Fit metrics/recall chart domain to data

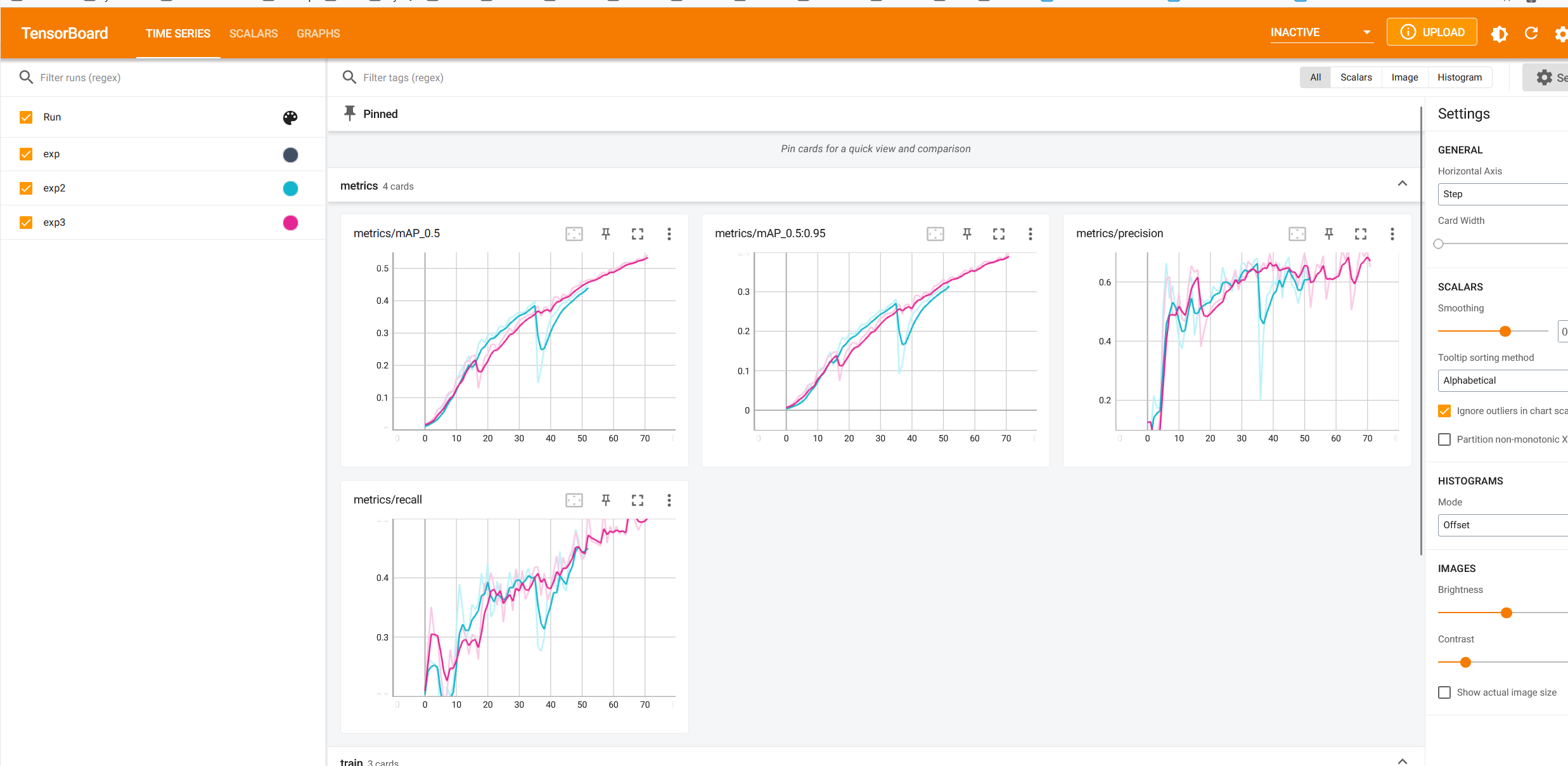click(x=574, y=500)
